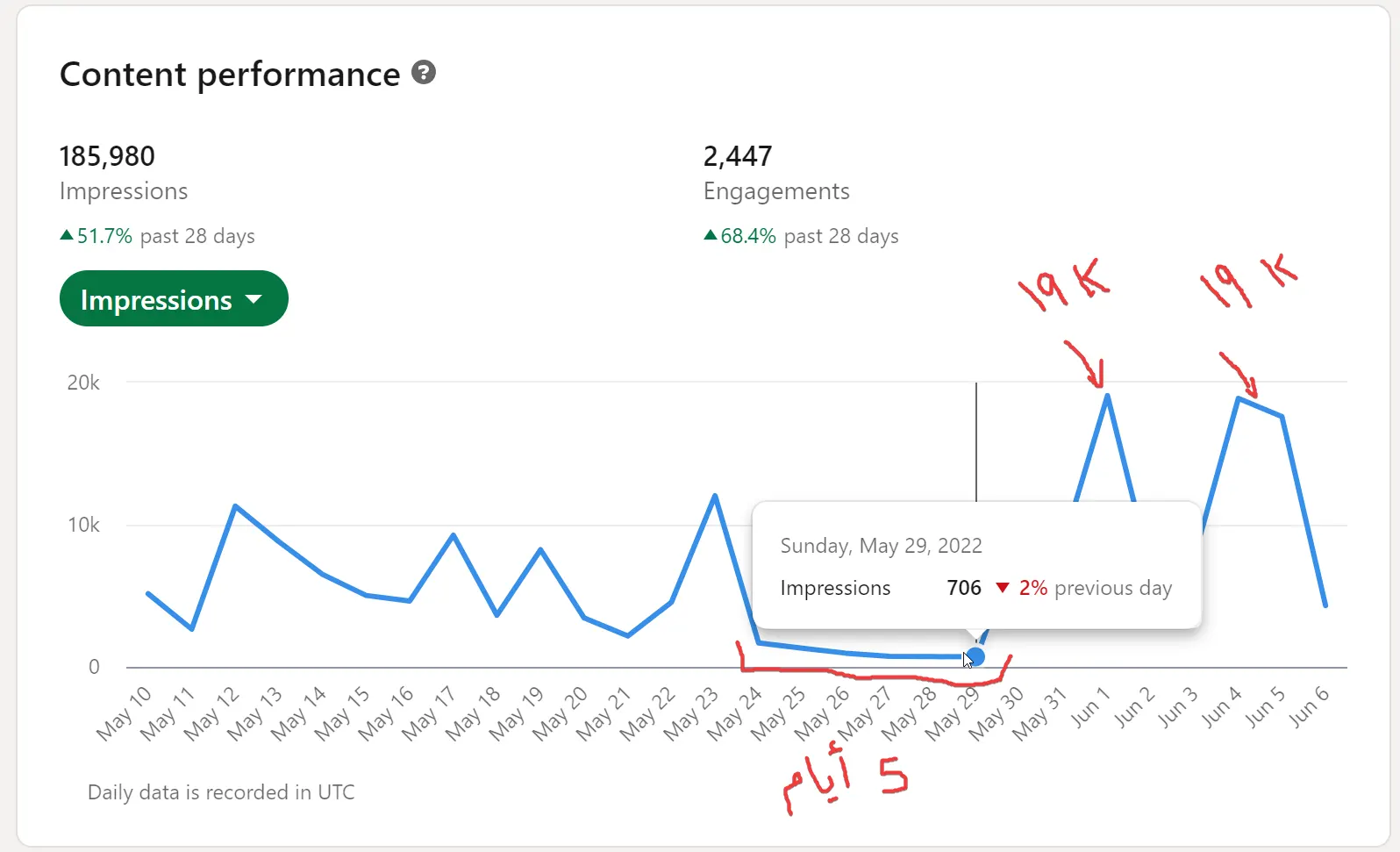1400x852 pixels.
Task: Click the May 19 peak on the line
Action: (540, 549)
